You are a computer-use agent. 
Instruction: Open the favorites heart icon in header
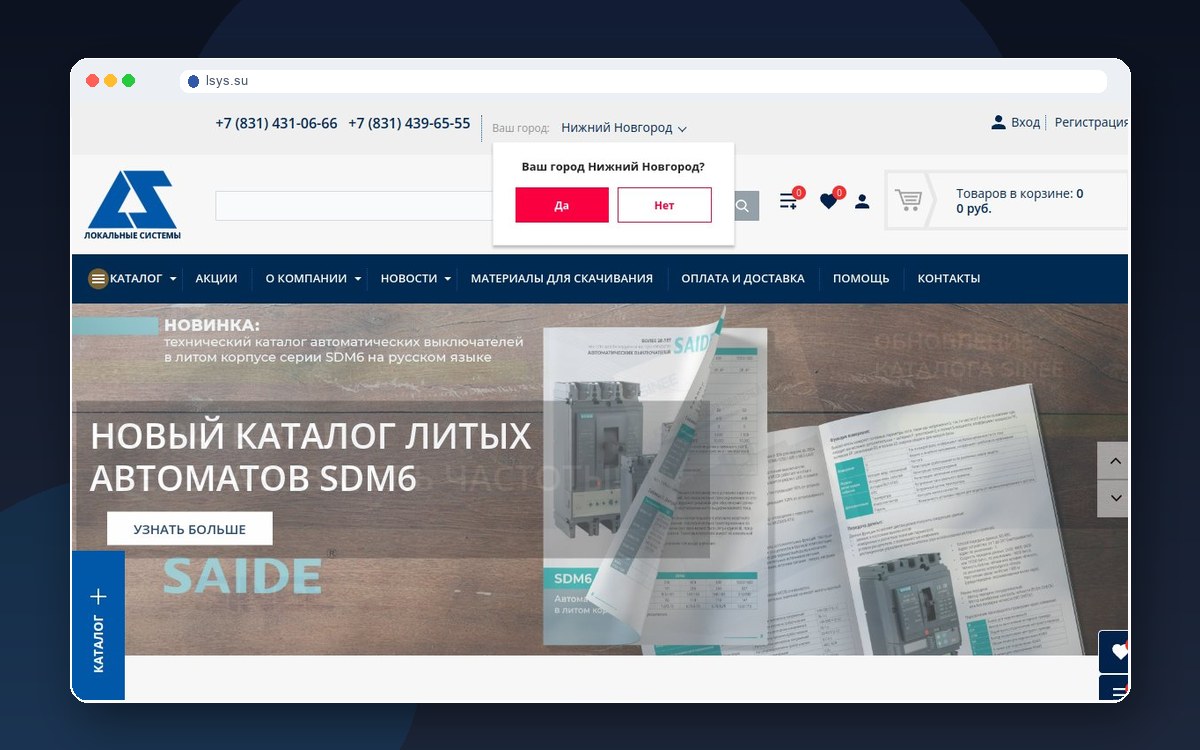click(x=828, y=201)
